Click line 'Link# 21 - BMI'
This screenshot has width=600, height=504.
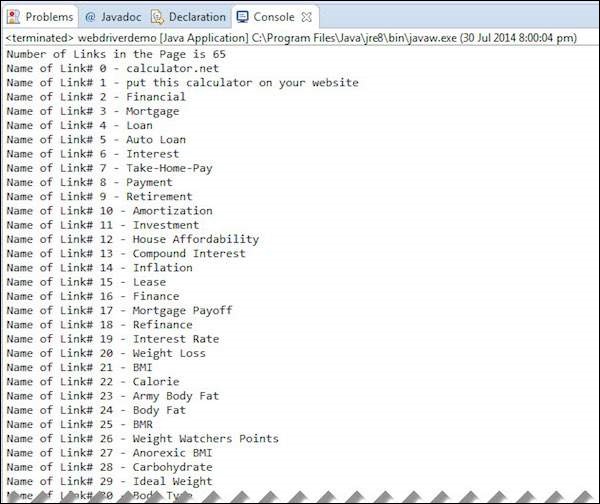pyautogui.click(x=80, y=368)
